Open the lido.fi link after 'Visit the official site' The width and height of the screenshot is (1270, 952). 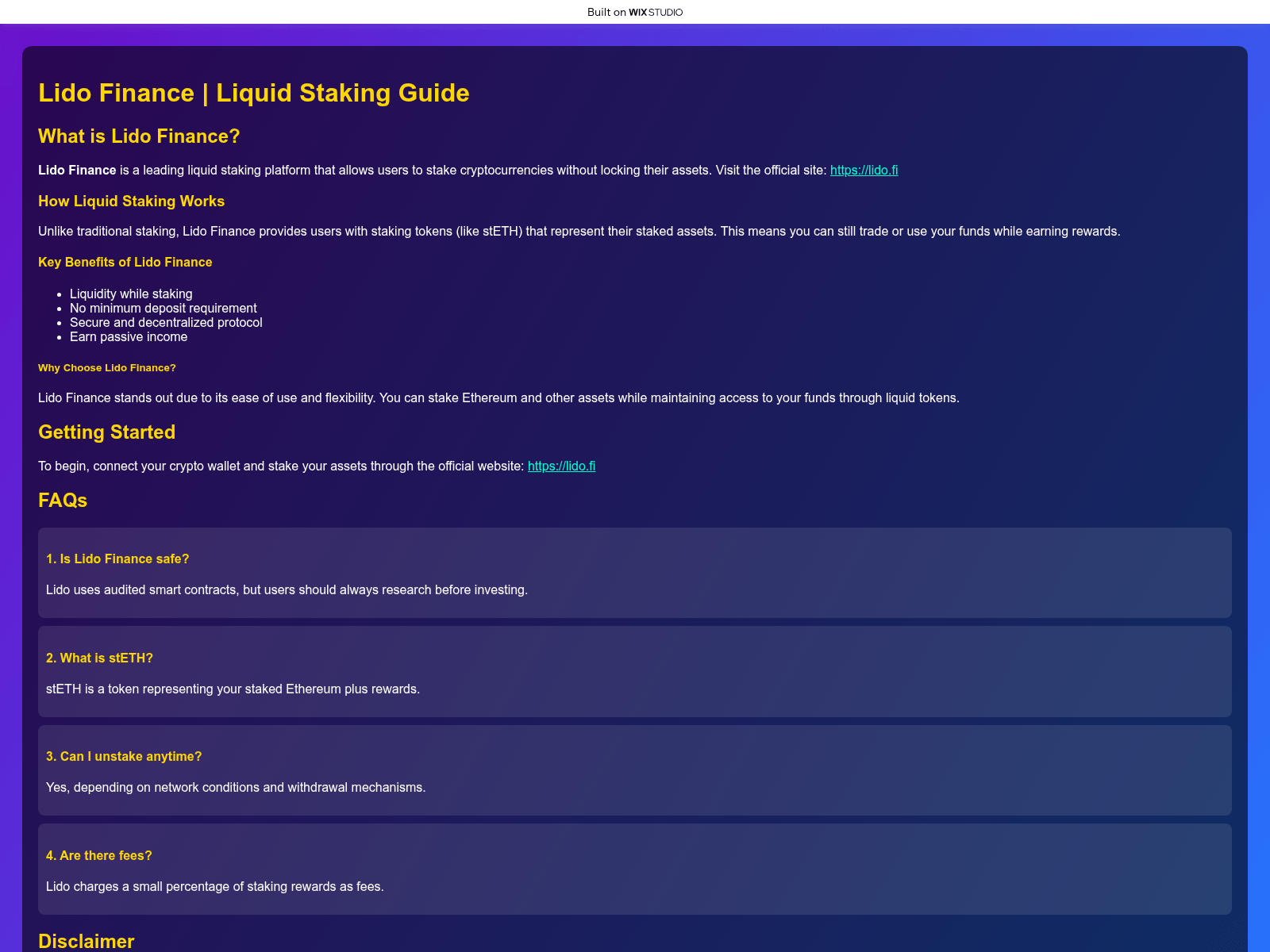pos(864,170)
